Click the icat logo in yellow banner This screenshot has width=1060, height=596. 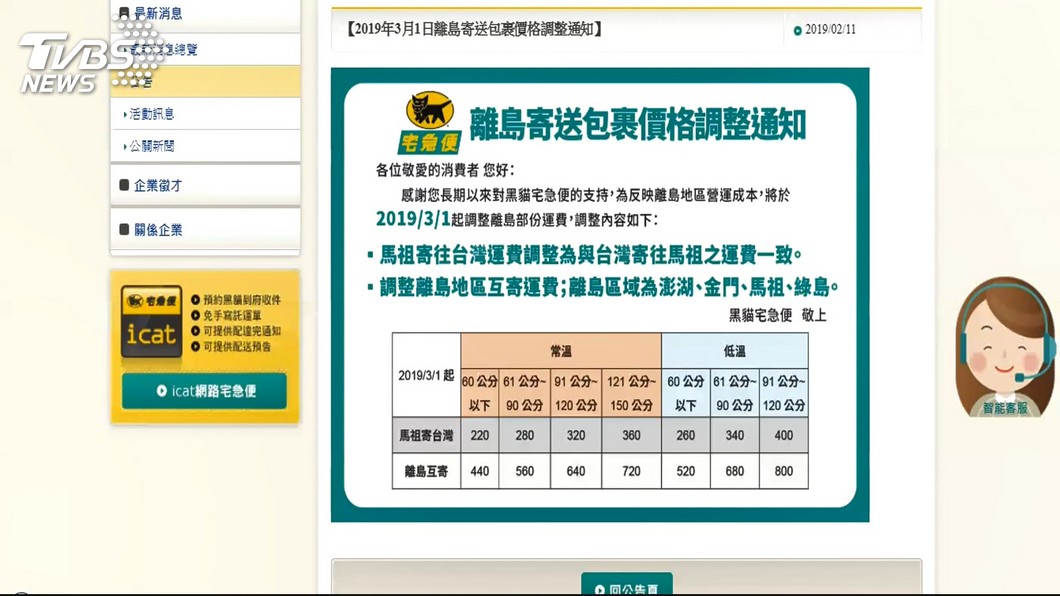151,322
